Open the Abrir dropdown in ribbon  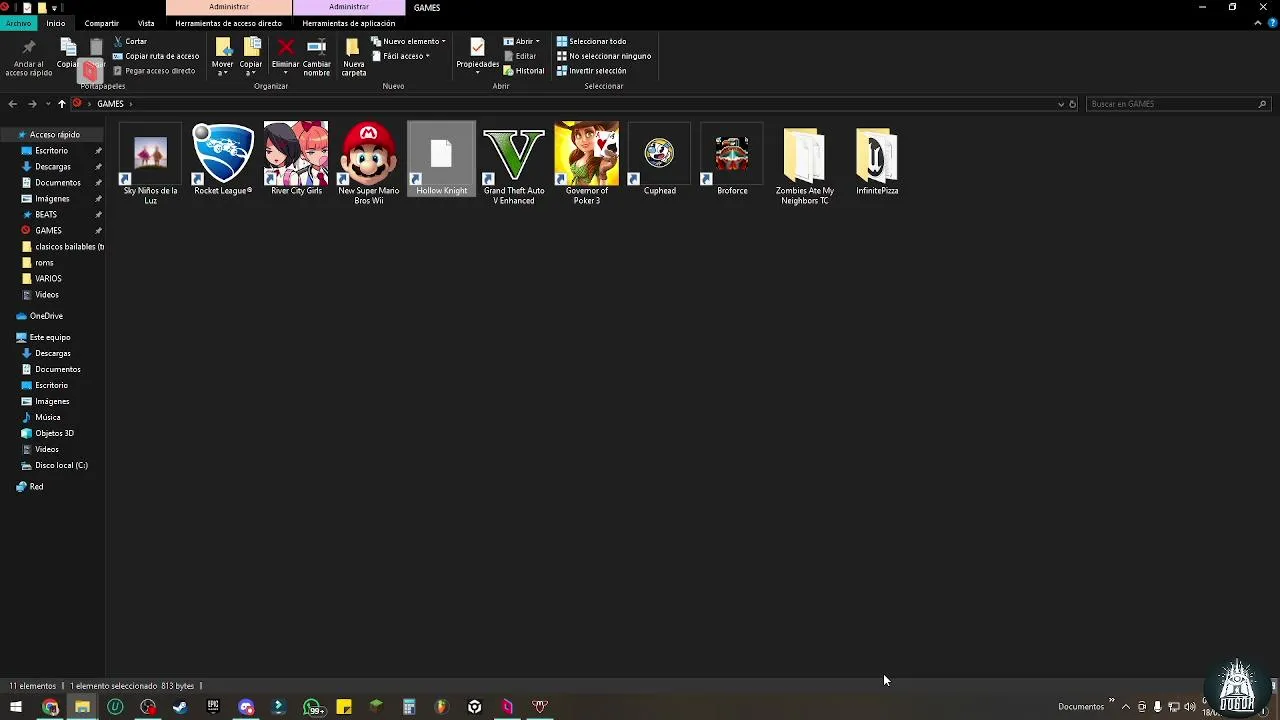click(x=521, y=41)
